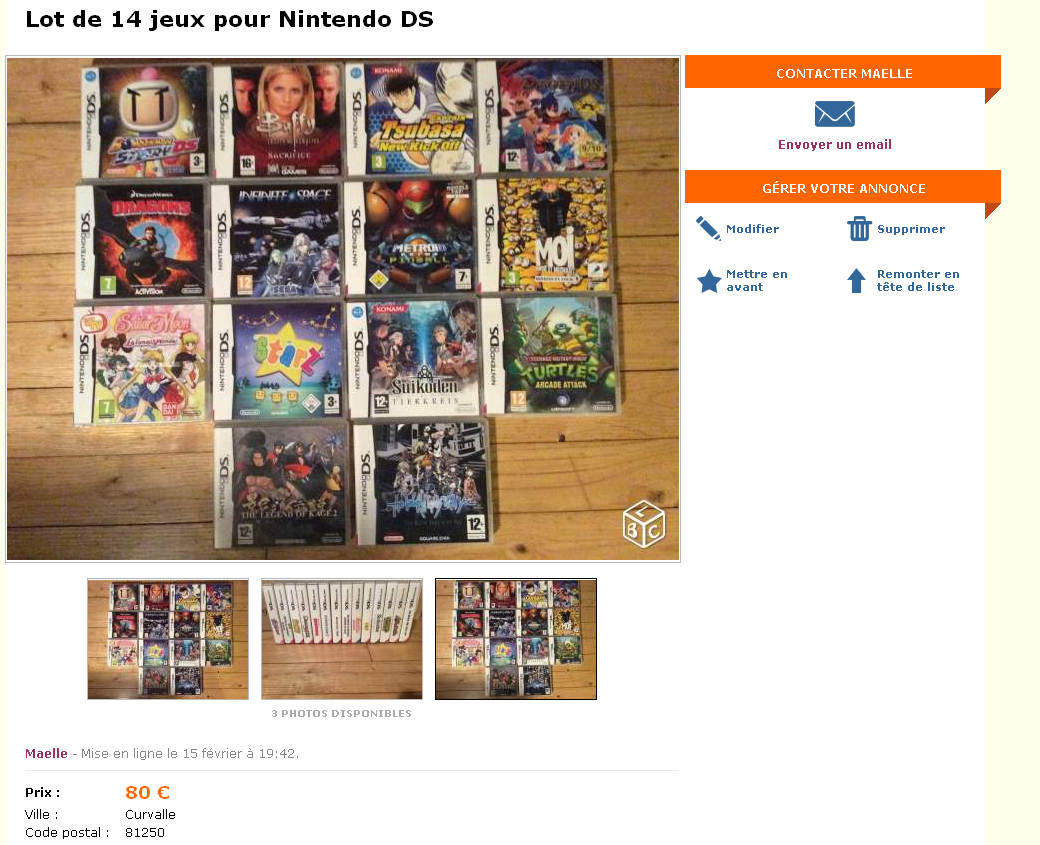Click the 80 € price text
This screenshot has height=845, width=1040.
[147, 792]
